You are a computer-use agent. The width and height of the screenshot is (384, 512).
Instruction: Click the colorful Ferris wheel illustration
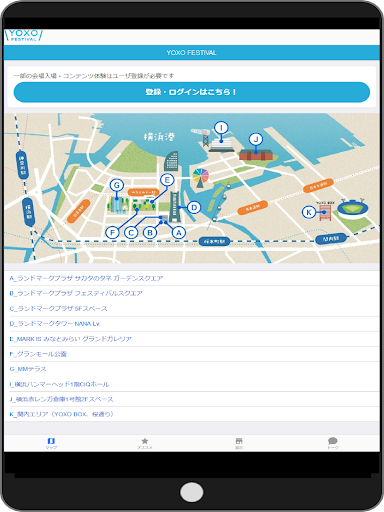(201, 178)
